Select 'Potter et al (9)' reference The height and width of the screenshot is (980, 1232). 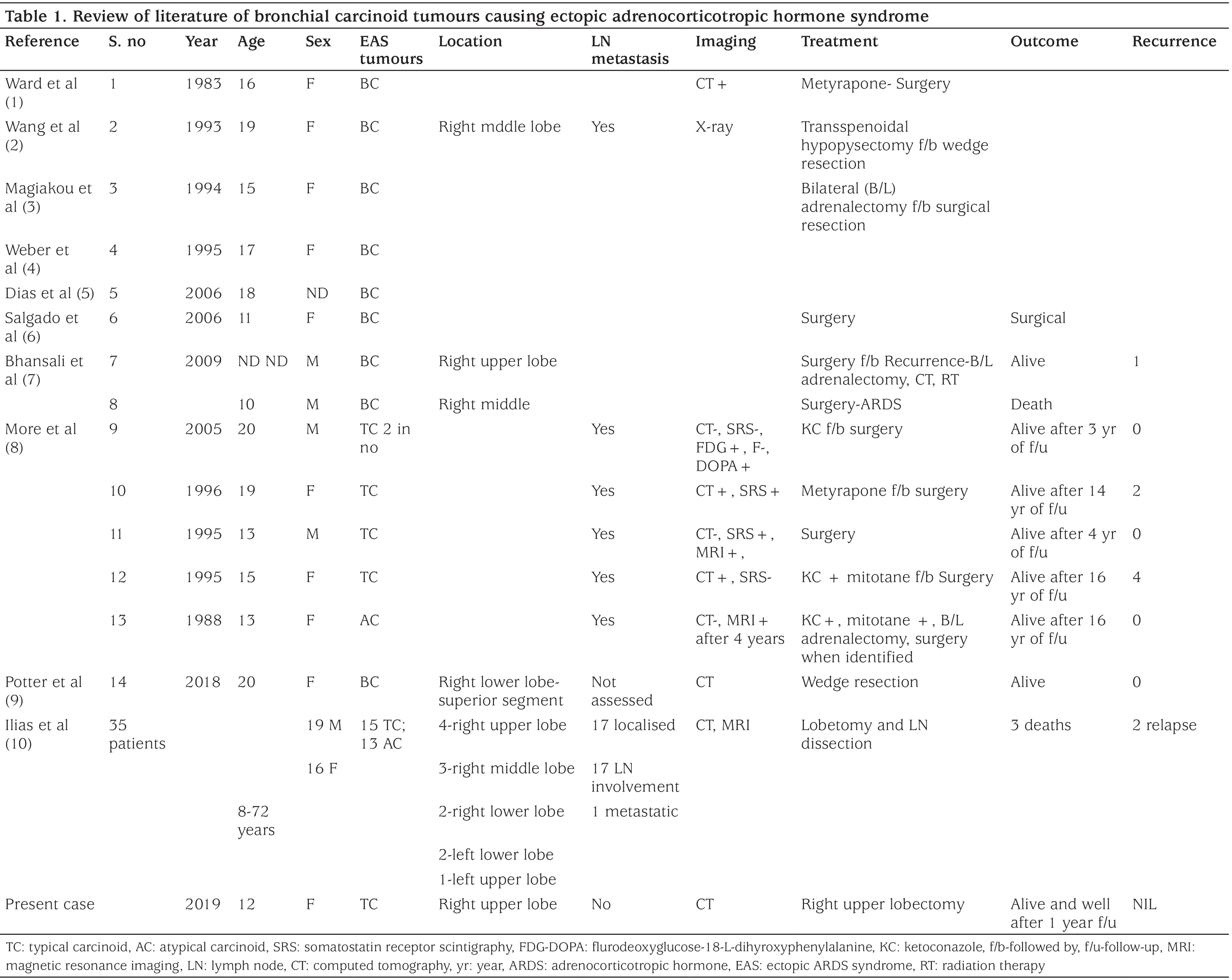tap(43, 692)
